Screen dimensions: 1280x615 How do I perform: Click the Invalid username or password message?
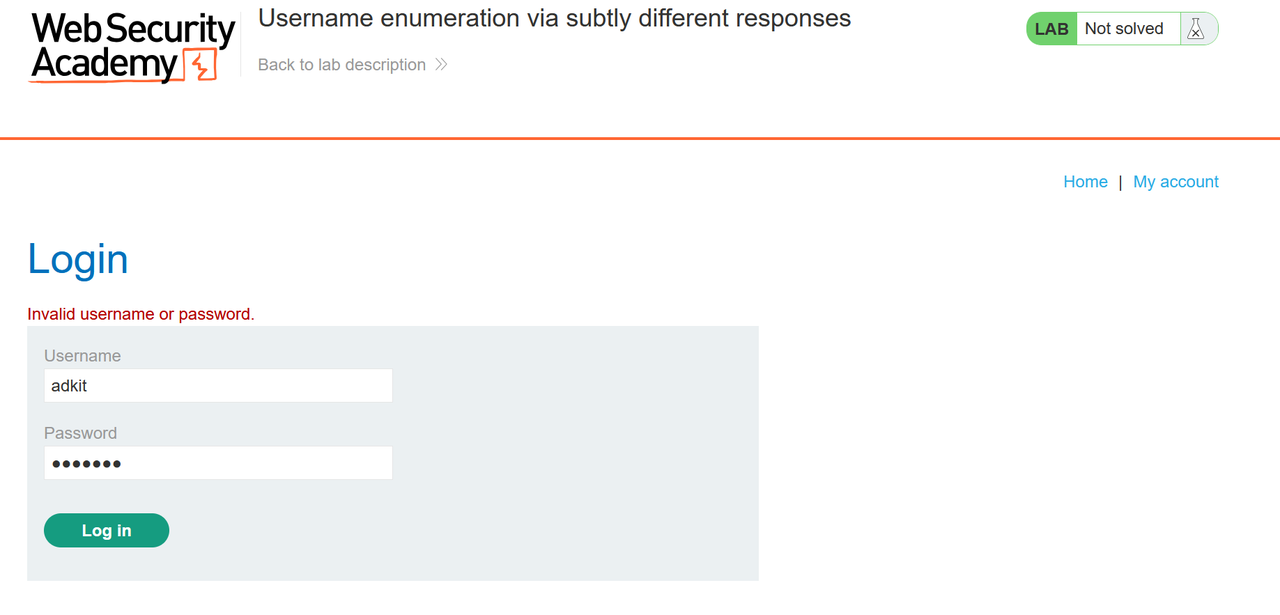[141, 313]
